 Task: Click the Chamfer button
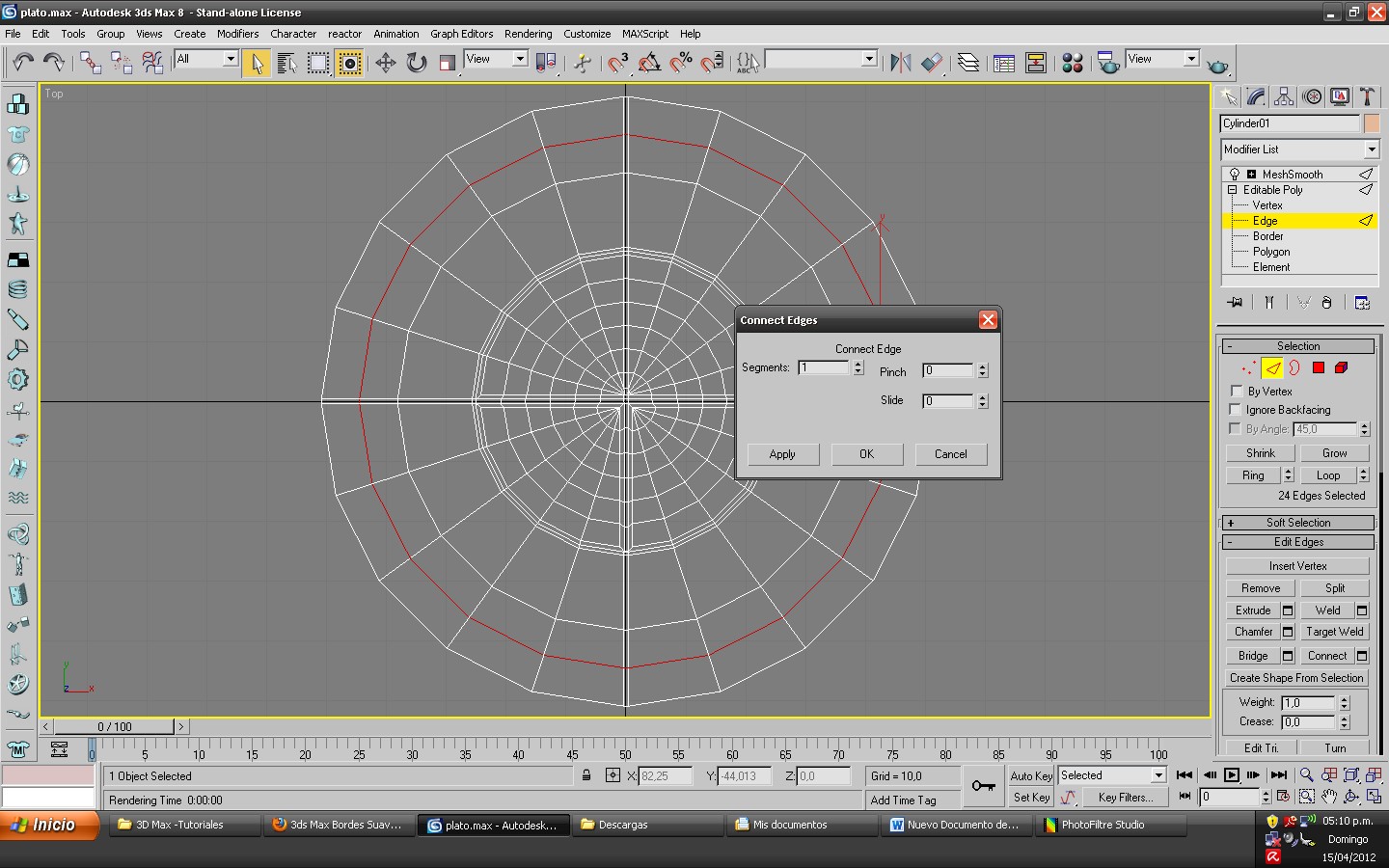(1253, 632)
